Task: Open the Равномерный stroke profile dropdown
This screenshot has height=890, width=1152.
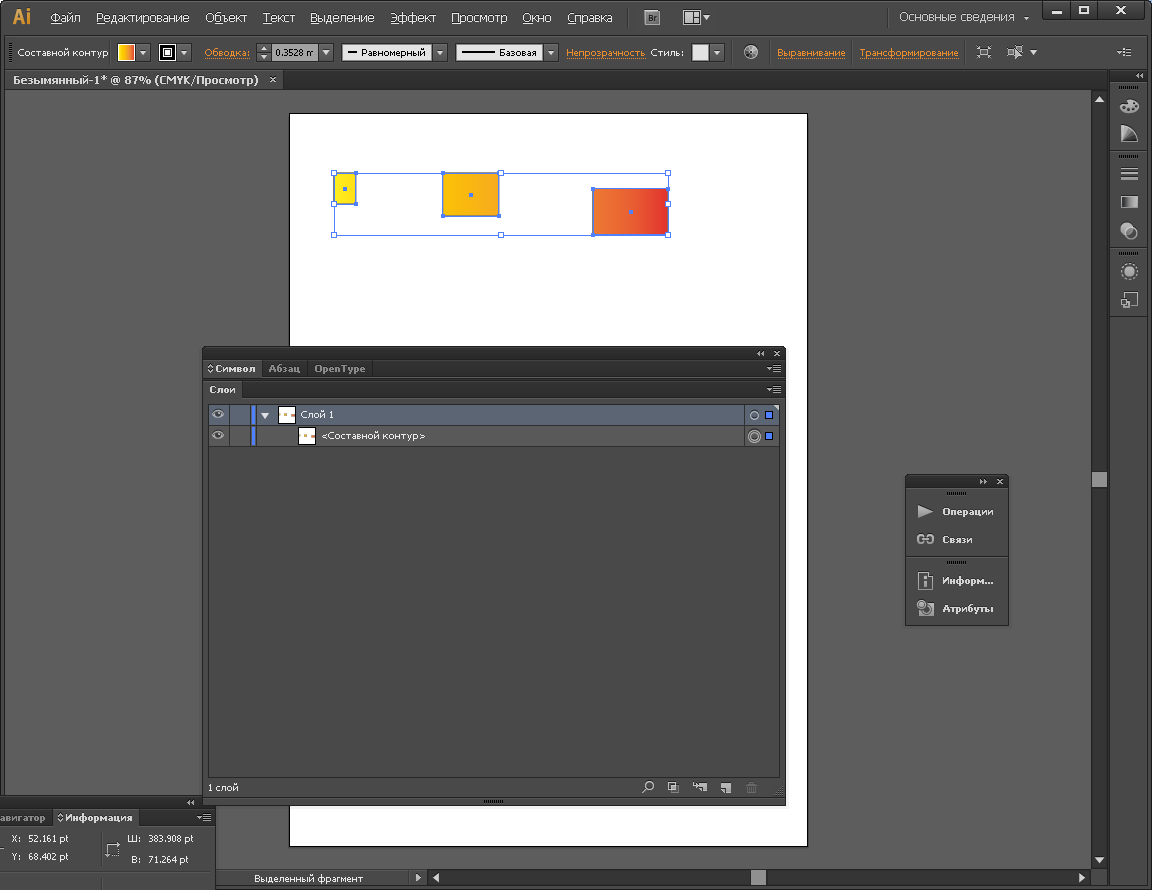Action: pos(440,53)
